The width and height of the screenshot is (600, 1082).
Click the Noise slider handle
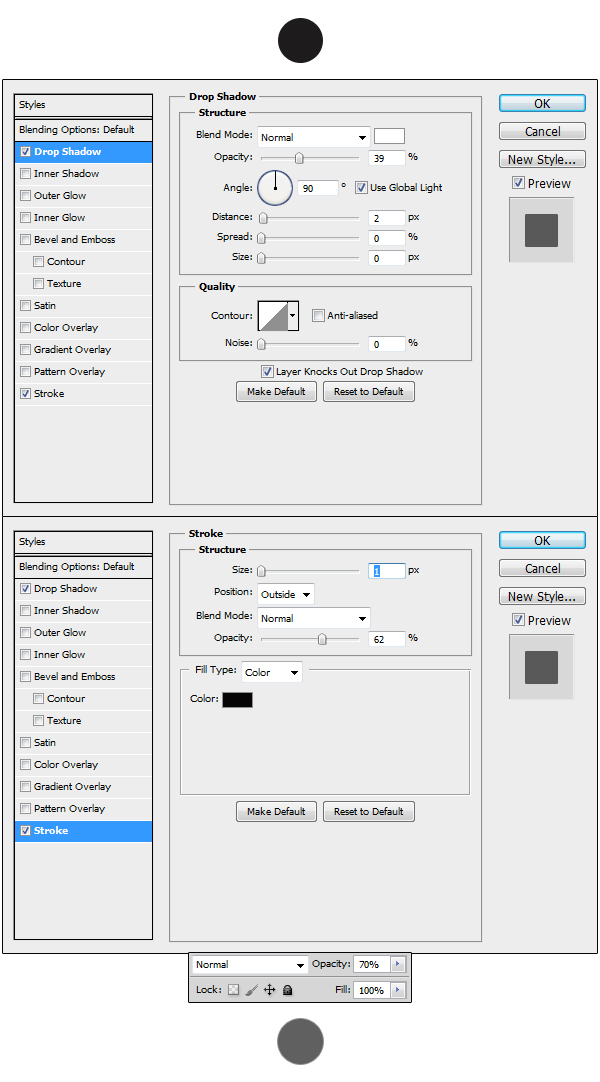pos(261,344)
